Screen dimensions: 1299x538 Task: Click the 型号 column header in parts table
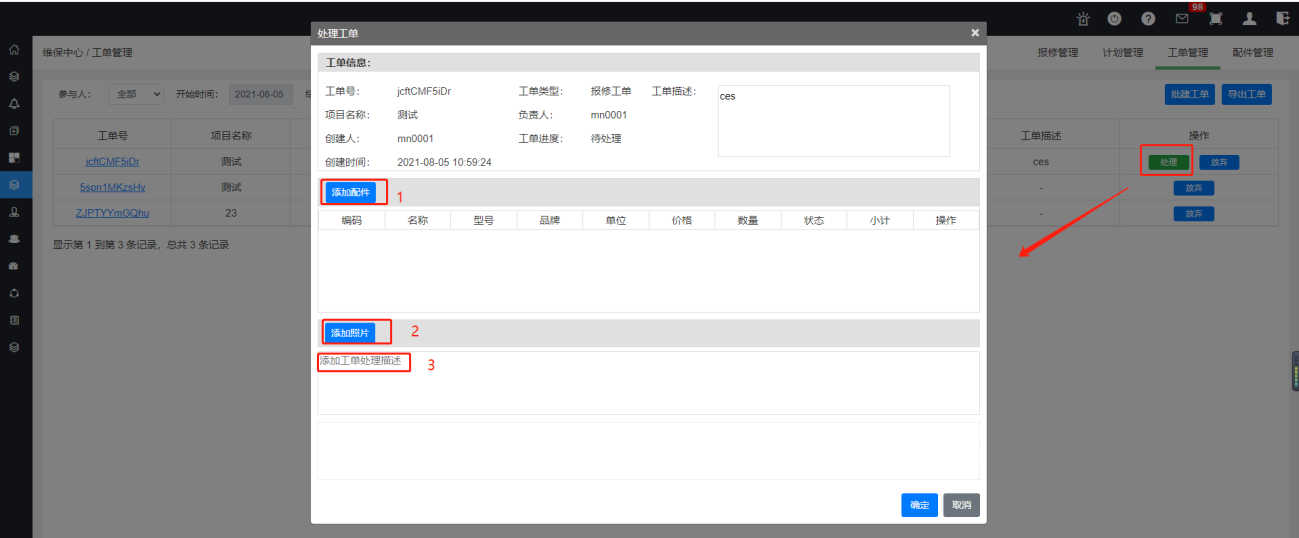coord(483,220)
